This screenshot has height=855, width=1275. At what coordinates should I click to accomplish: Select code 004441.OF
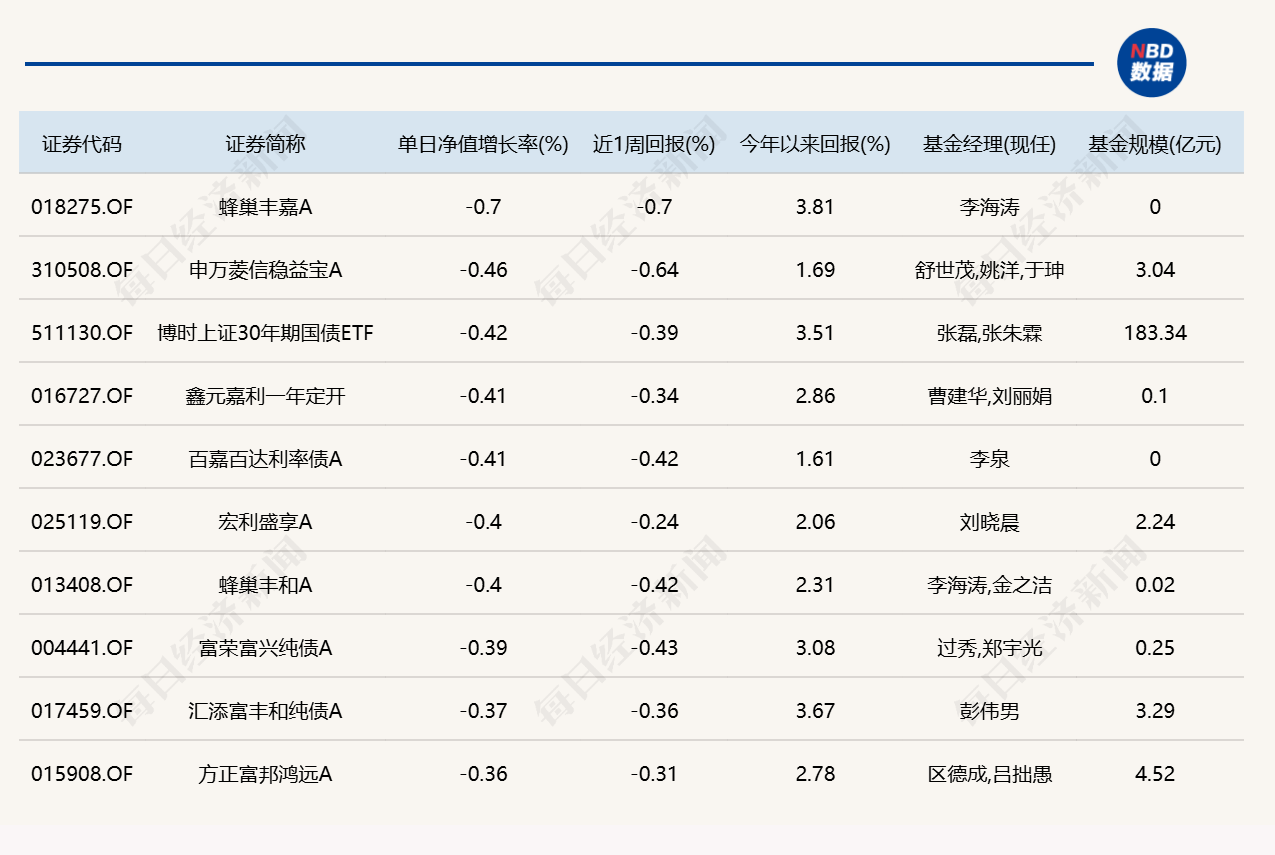click(x=82, y=649)
